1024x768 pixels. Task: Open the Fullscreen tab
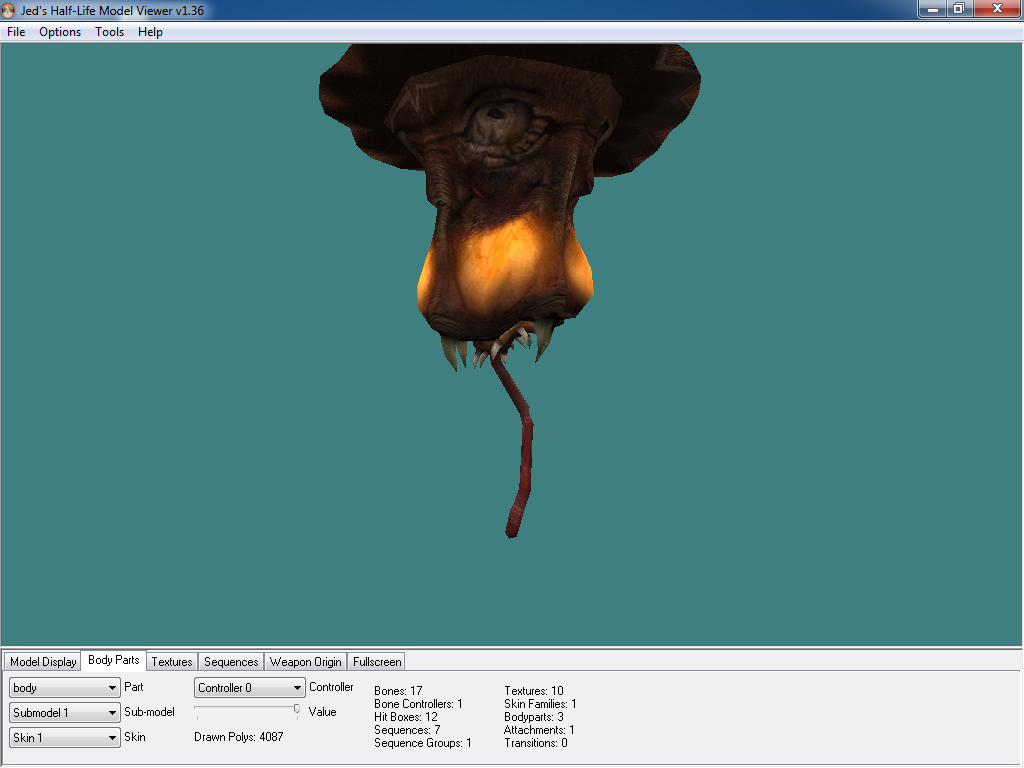(377, 662)
